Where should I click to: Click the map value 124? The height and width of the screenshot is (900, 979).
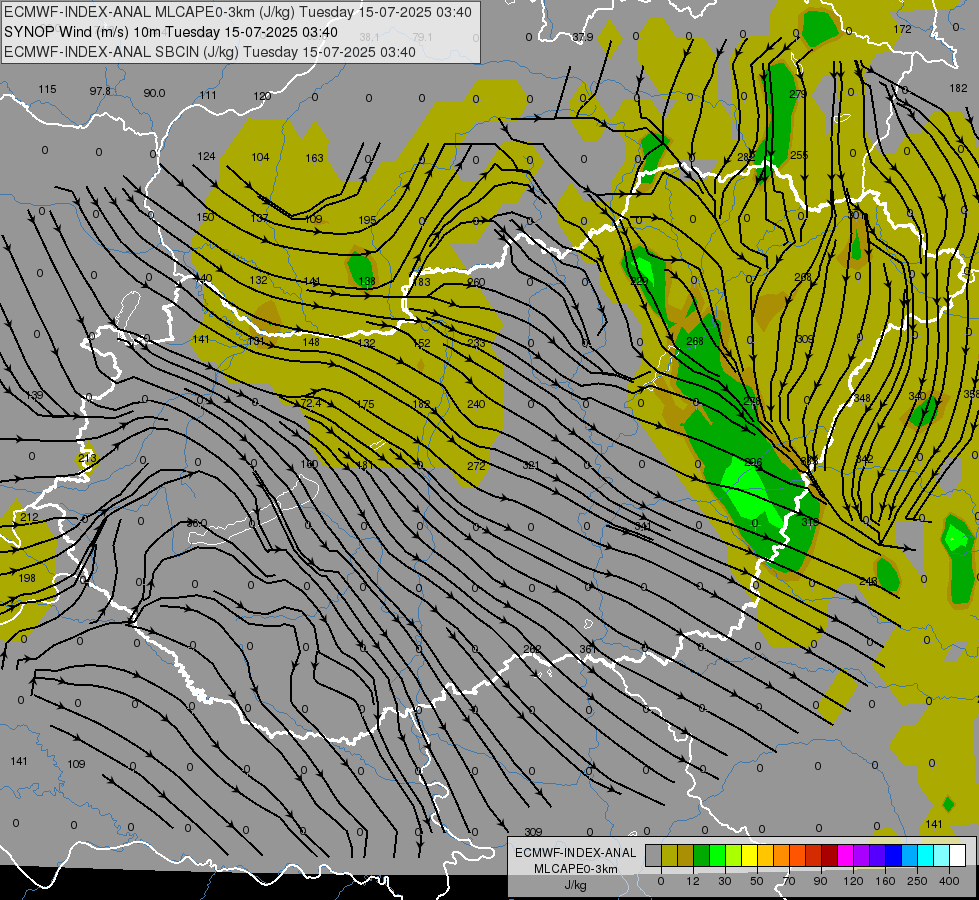(x=206, y=156)
